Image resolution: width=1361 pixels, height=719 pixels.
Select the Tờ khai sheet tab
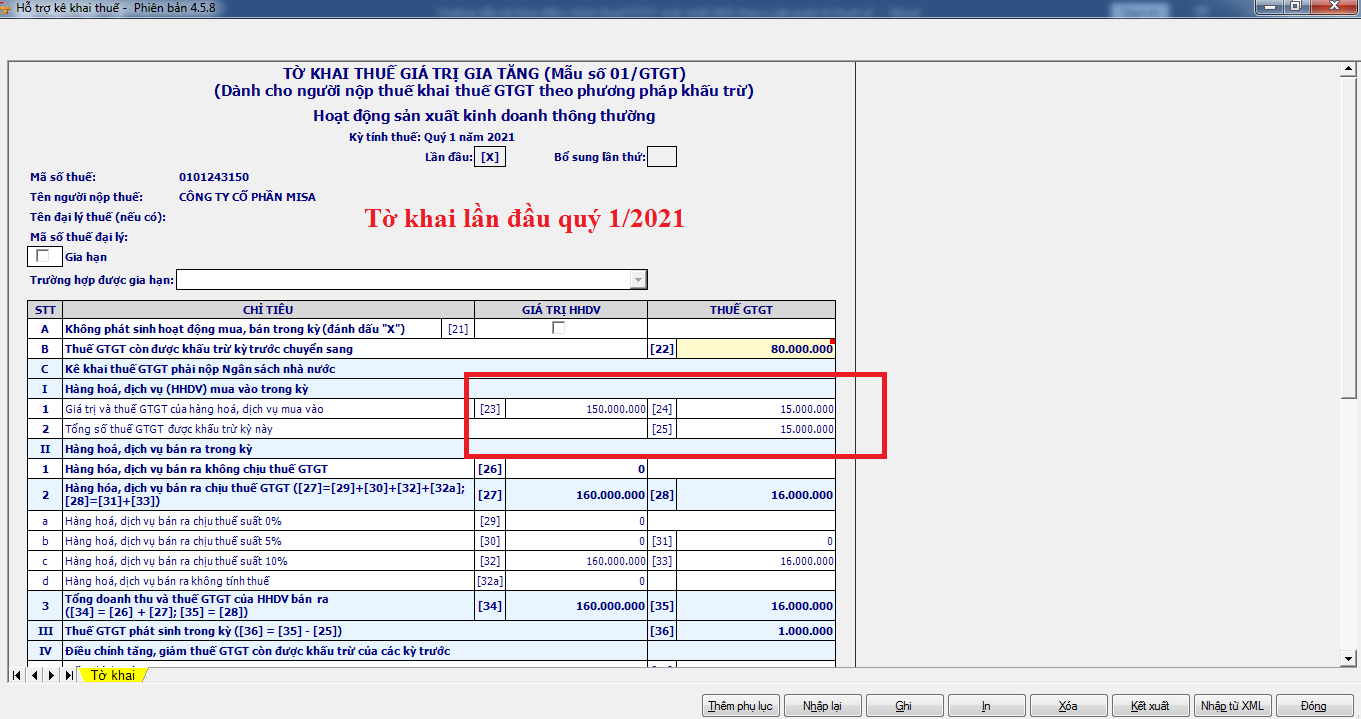coord(113,675)
